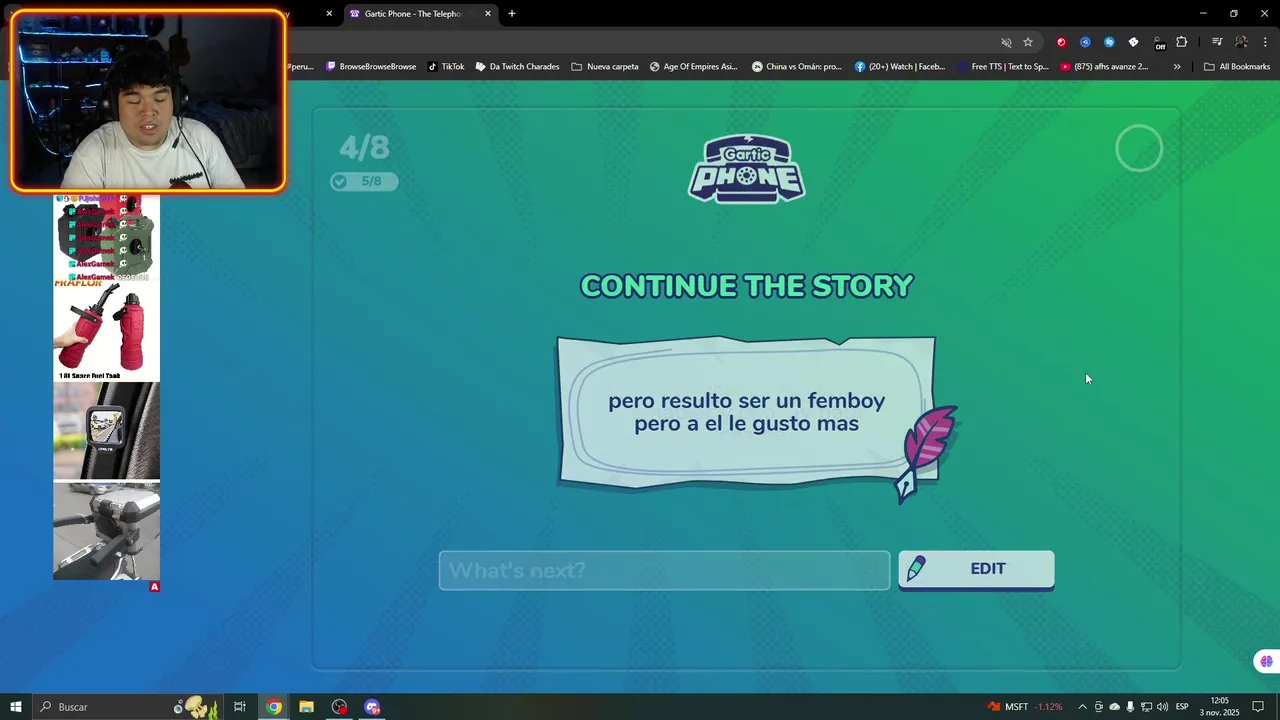The height and width of the screenshot is (720, 1280).
Task: Click the bicycle handlebar thumbnail
Action: (x=106, y=531)
